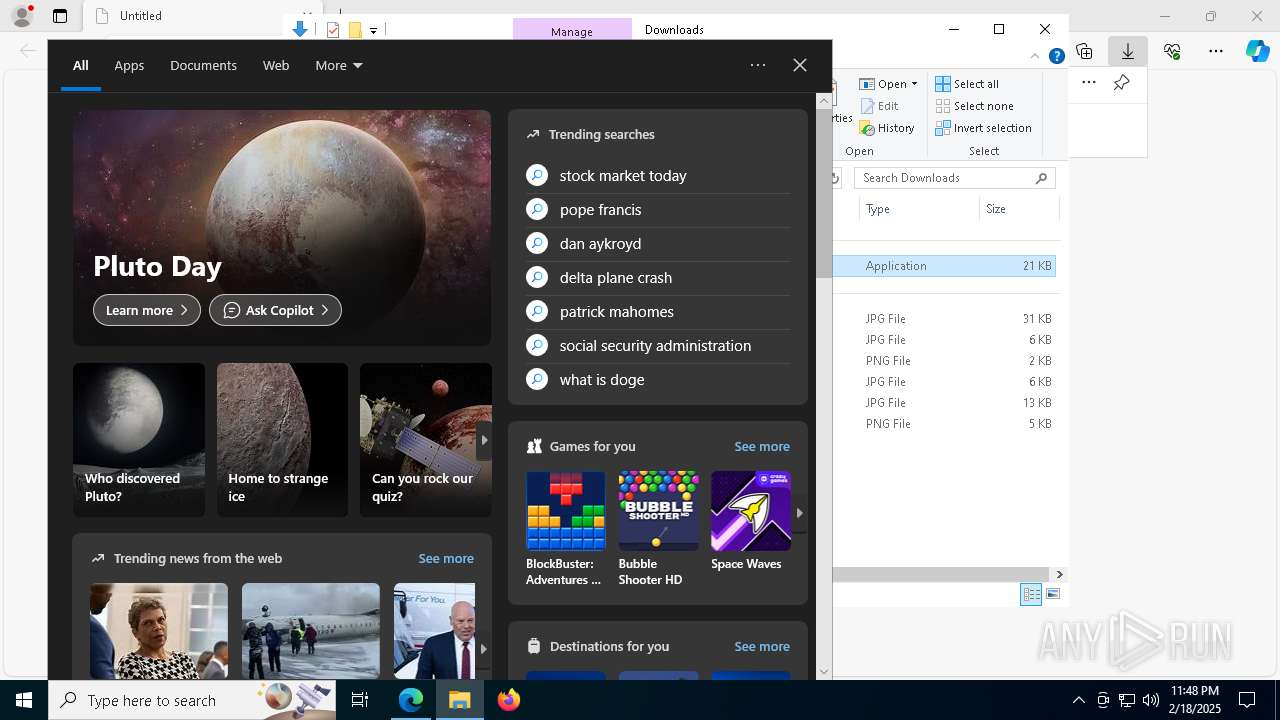This screenshot has height=720, width=1280.
Task: Switch Explorer to large icons view
Action: coord(1053,594)
